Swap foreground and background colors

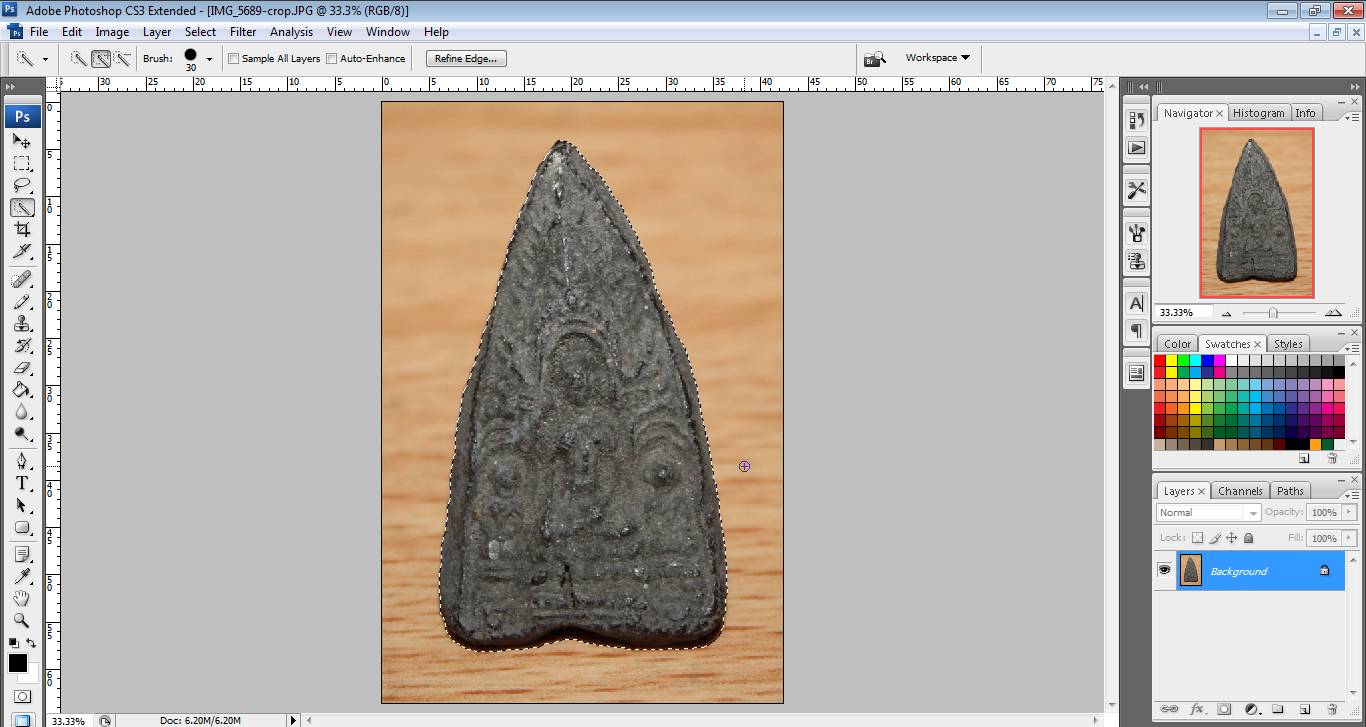click(31, 643)
